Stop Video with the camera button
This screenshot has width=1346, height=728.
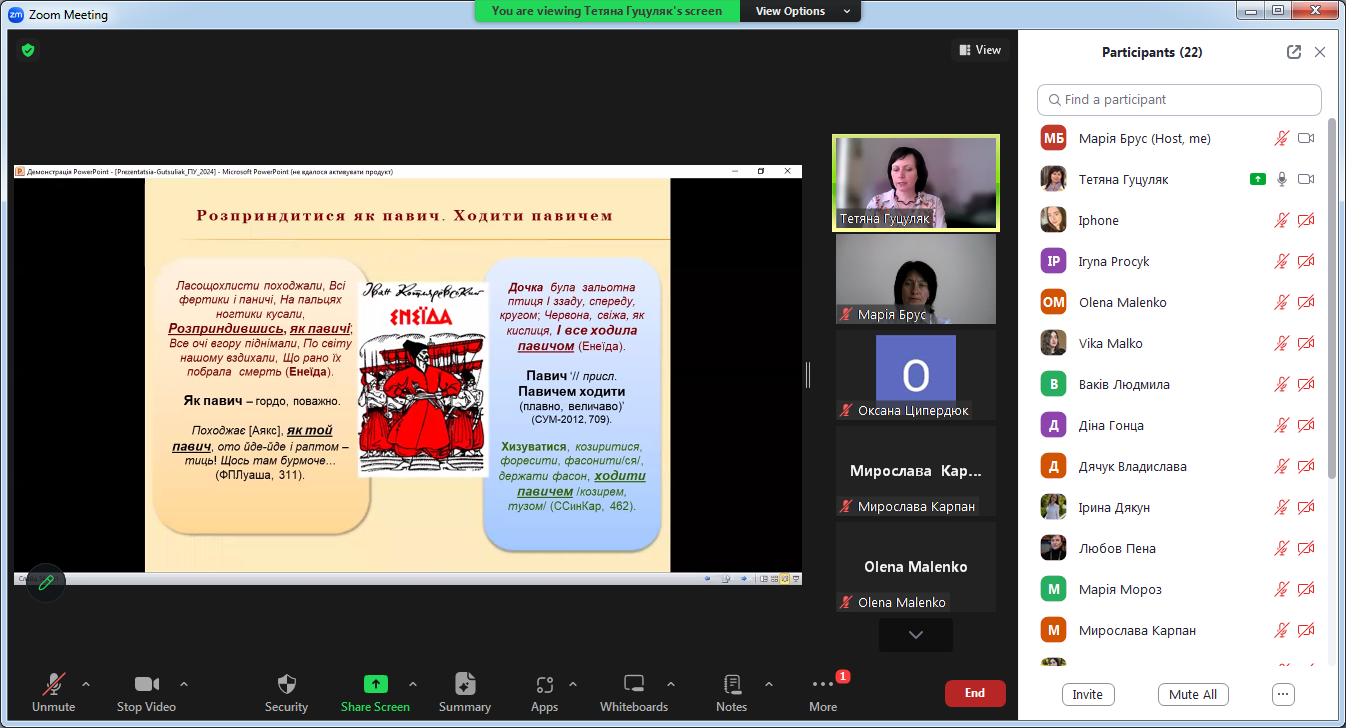click(x=146, y=685)
